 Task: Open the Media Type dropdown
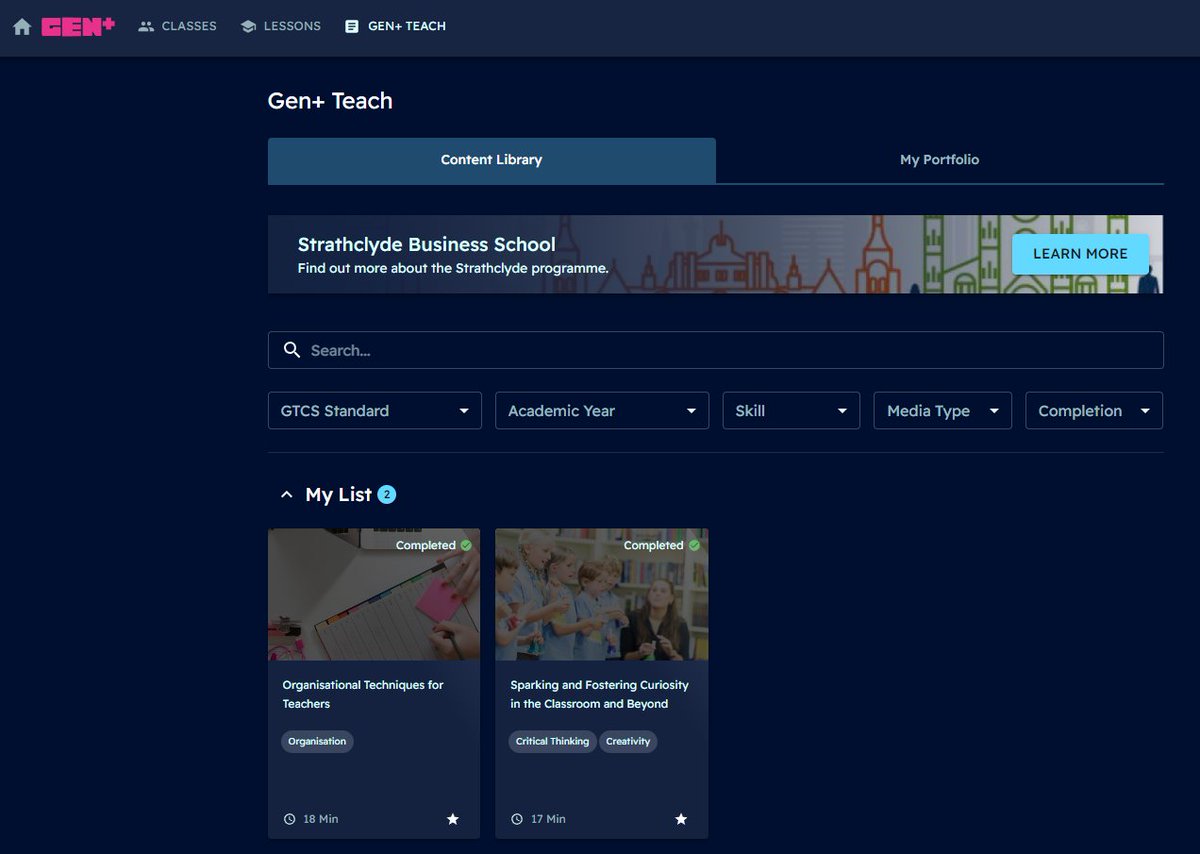(x=943, y=411)
